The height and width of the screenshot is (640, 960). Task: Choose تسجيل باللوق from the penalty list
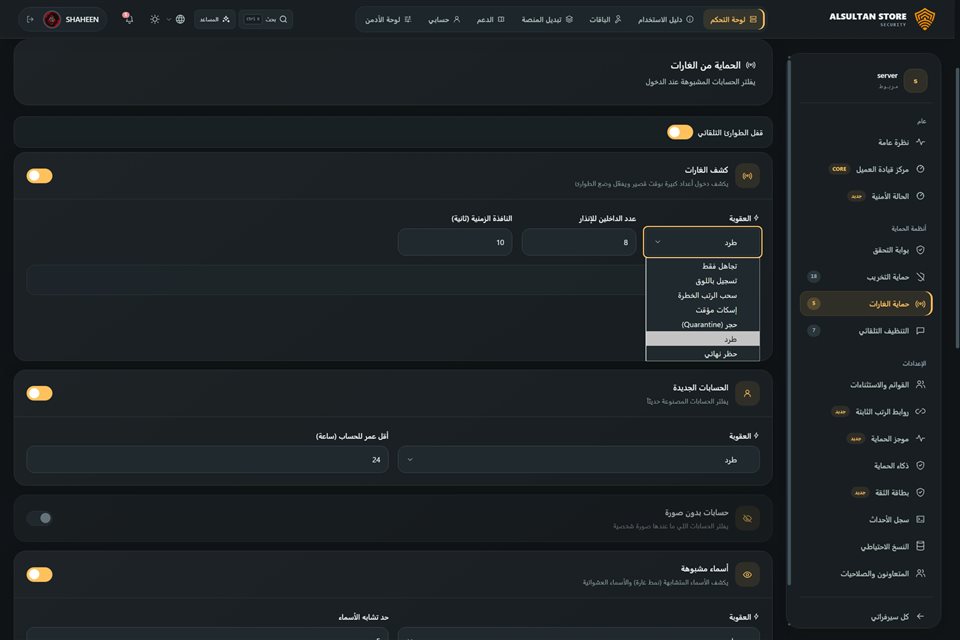[x=702, y=280]
